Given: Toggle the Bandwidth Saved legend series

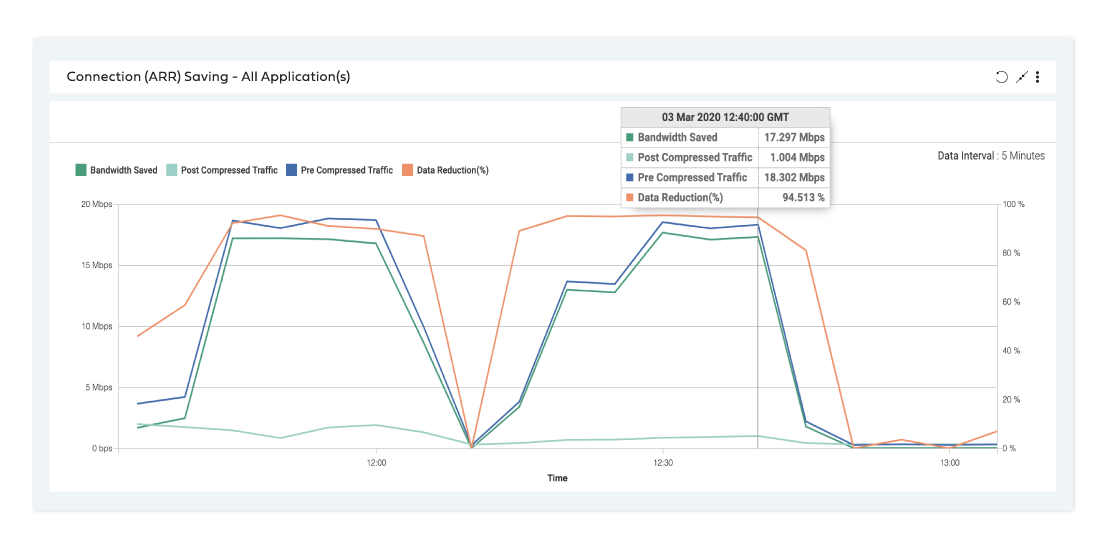Looking at the screenshot, I should (x=116, y=170).
